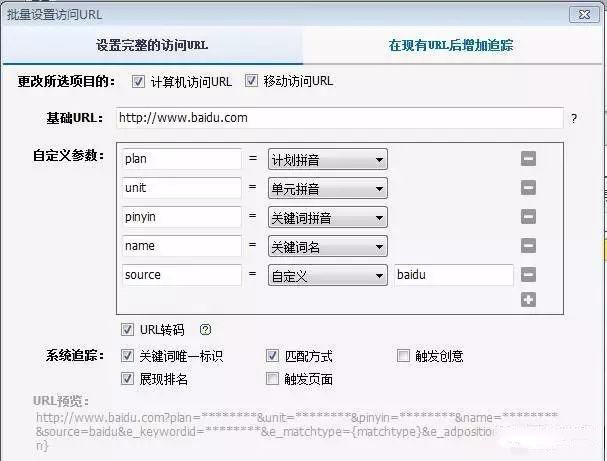Close the 批量设置访问URL dialog
The height and width of the screenshot is (461, 607).
point(584,15)
